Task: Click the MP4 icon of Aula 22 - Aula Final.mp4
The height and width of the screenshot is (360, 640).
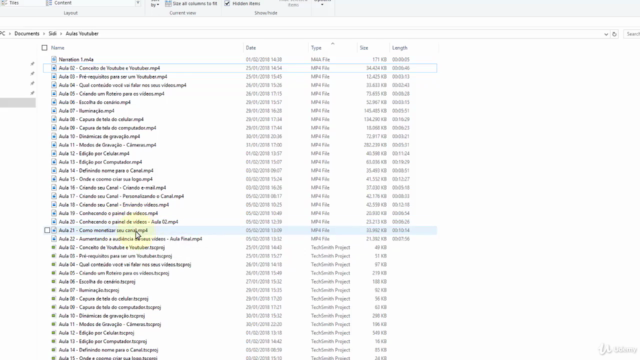Action: click(x=54, y=239)
